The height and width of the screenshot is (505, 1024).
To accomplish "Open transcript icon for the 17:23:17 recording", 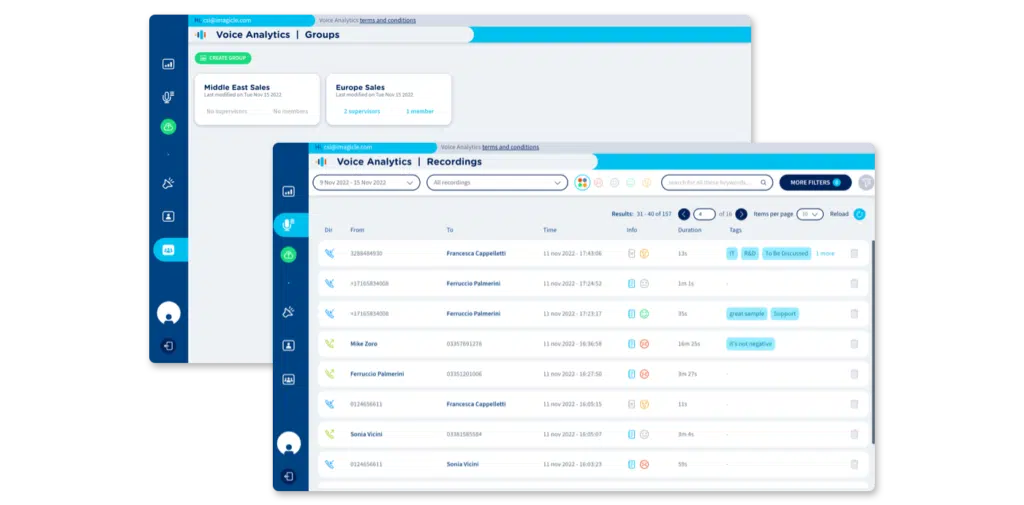I will click(x=632, y=314).
